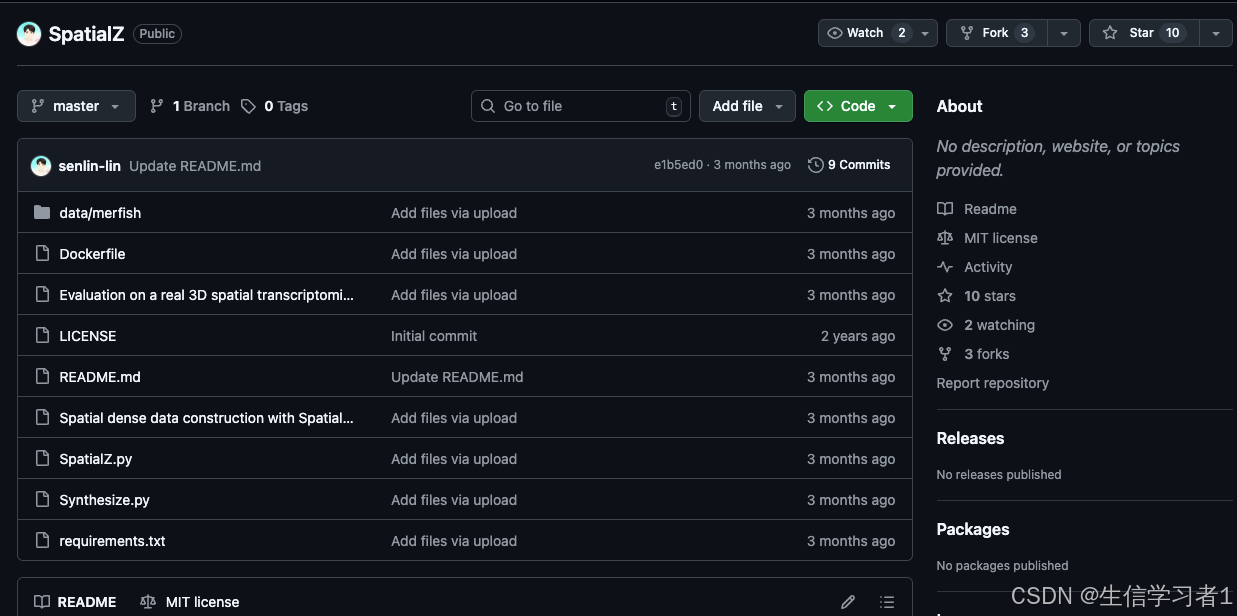The height and width of the screenshot is (616, 1237).
Task: Open 'Spatial dense data construction with Spatial...' file
Action: (206, 418)
